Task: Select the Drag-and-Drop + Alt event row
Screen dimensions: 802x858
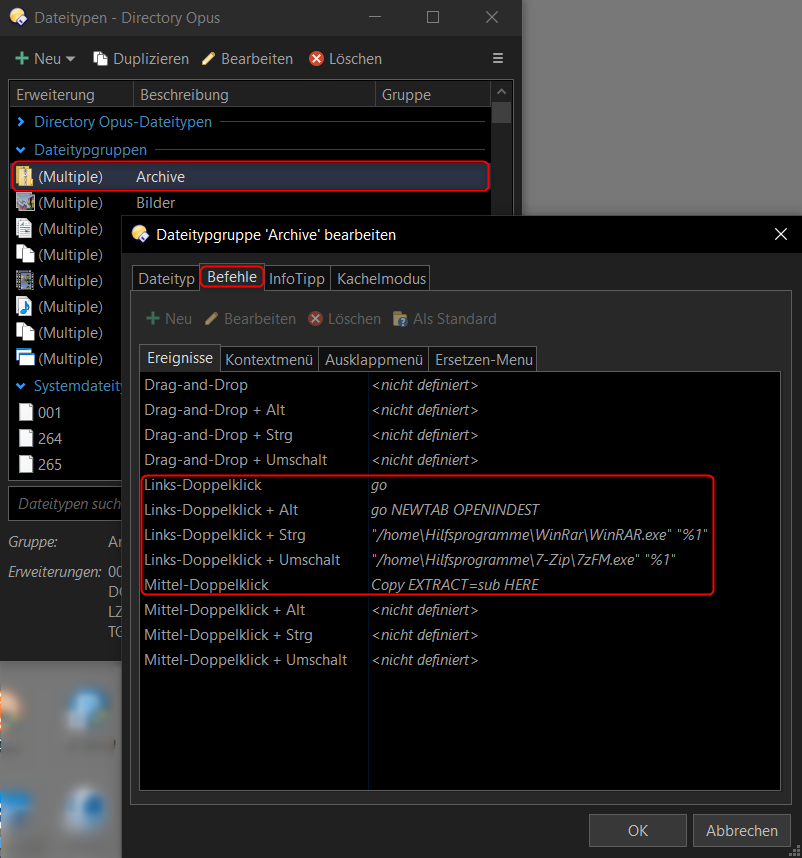Action: point(460,410)
